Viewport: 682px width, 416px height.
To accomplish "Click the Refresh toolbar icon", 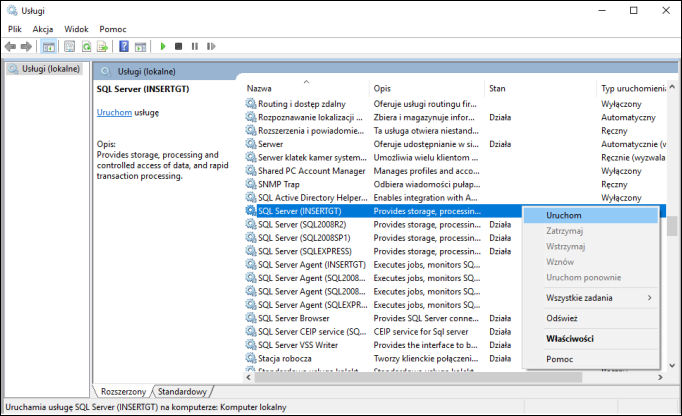I will 87,46.
